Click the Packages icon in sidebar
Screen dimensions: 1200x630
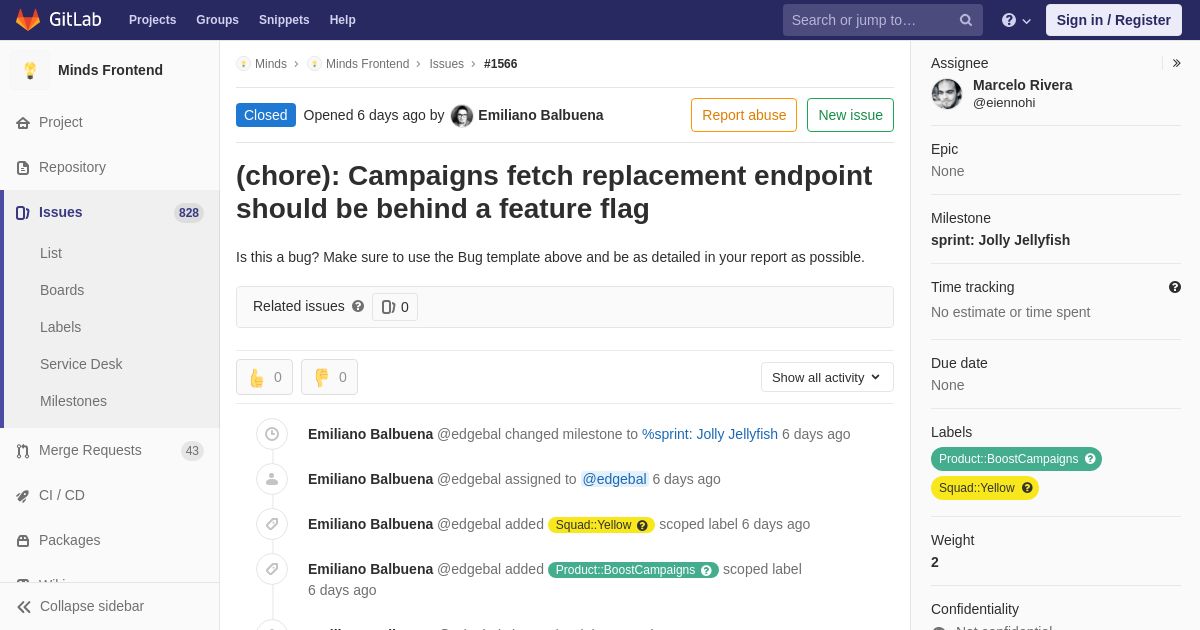(x=23, y=541)
